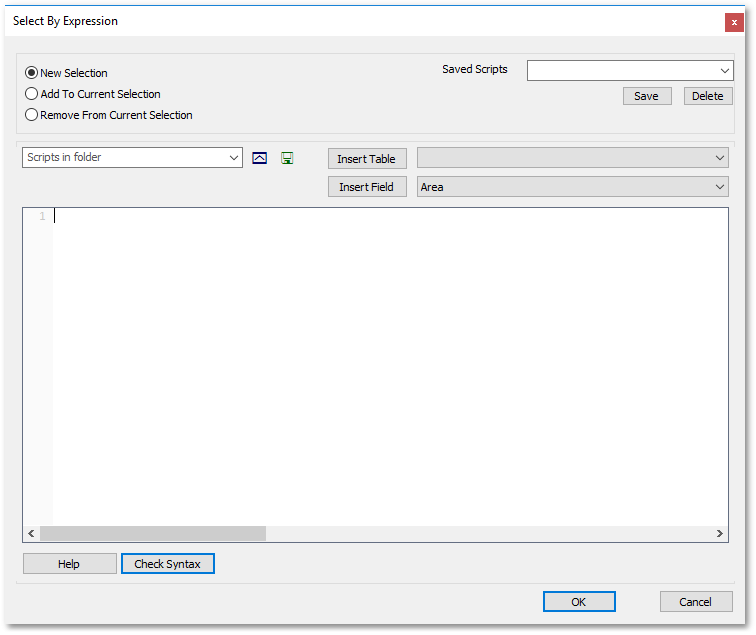Screen dimensions: 756x635
Task: Click line number 1 in the editor gutter
Action: 42,216
